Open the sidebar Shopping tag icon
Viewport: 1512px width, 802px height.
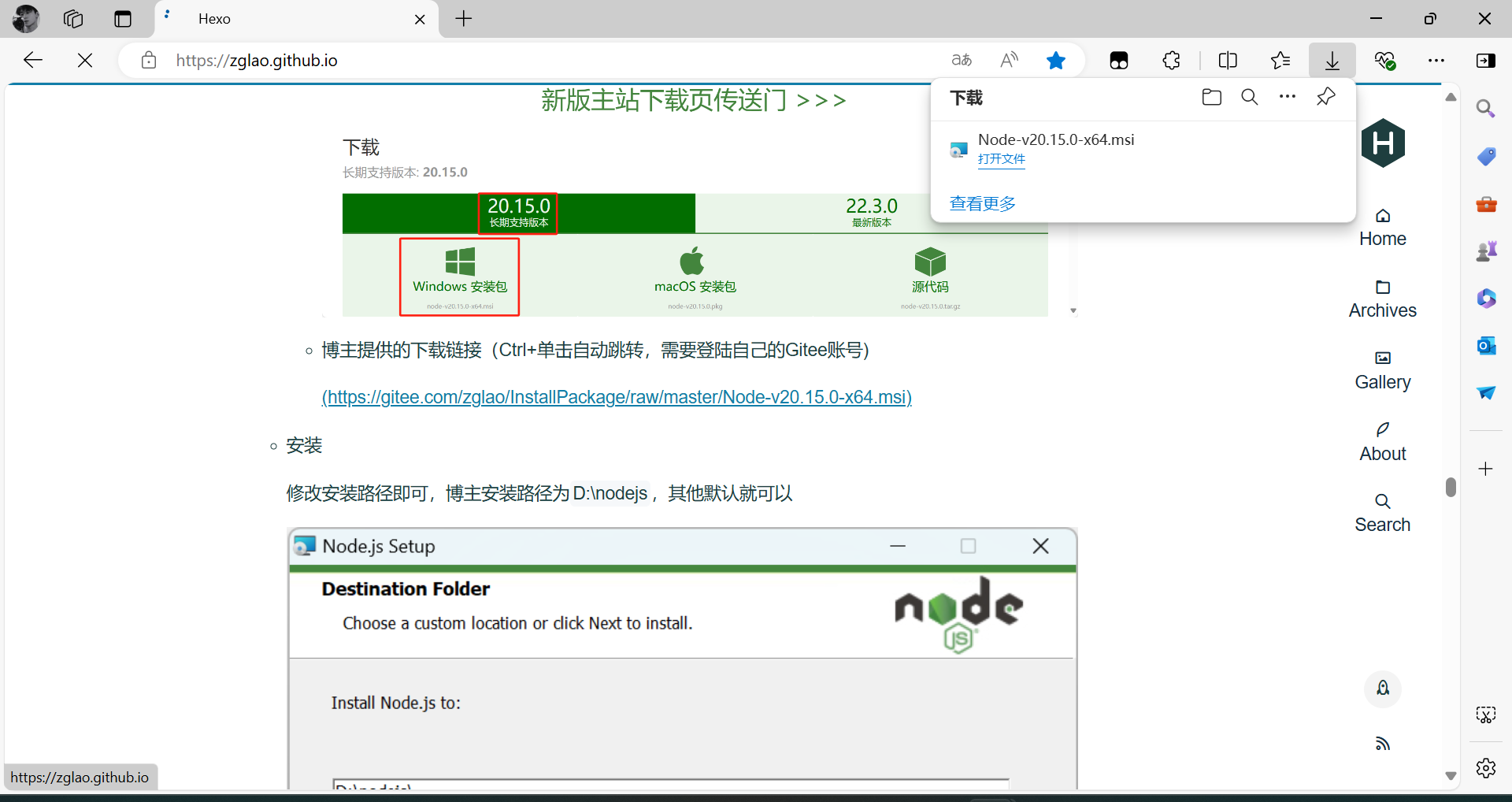pos(1486,156)
